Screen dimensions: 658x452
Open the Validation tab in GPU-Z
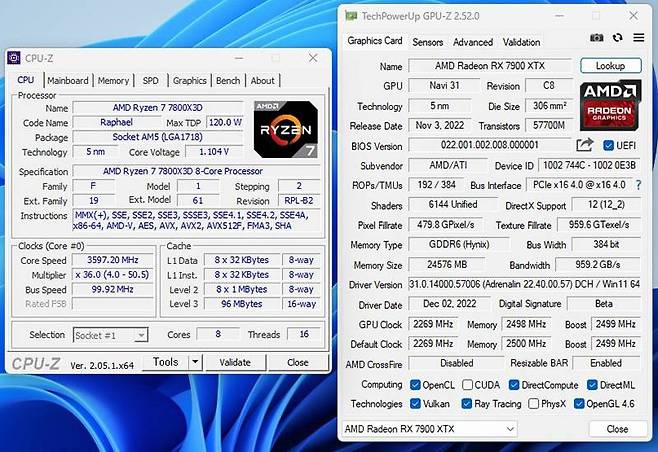pyautogui.click(x=522, y=42)
